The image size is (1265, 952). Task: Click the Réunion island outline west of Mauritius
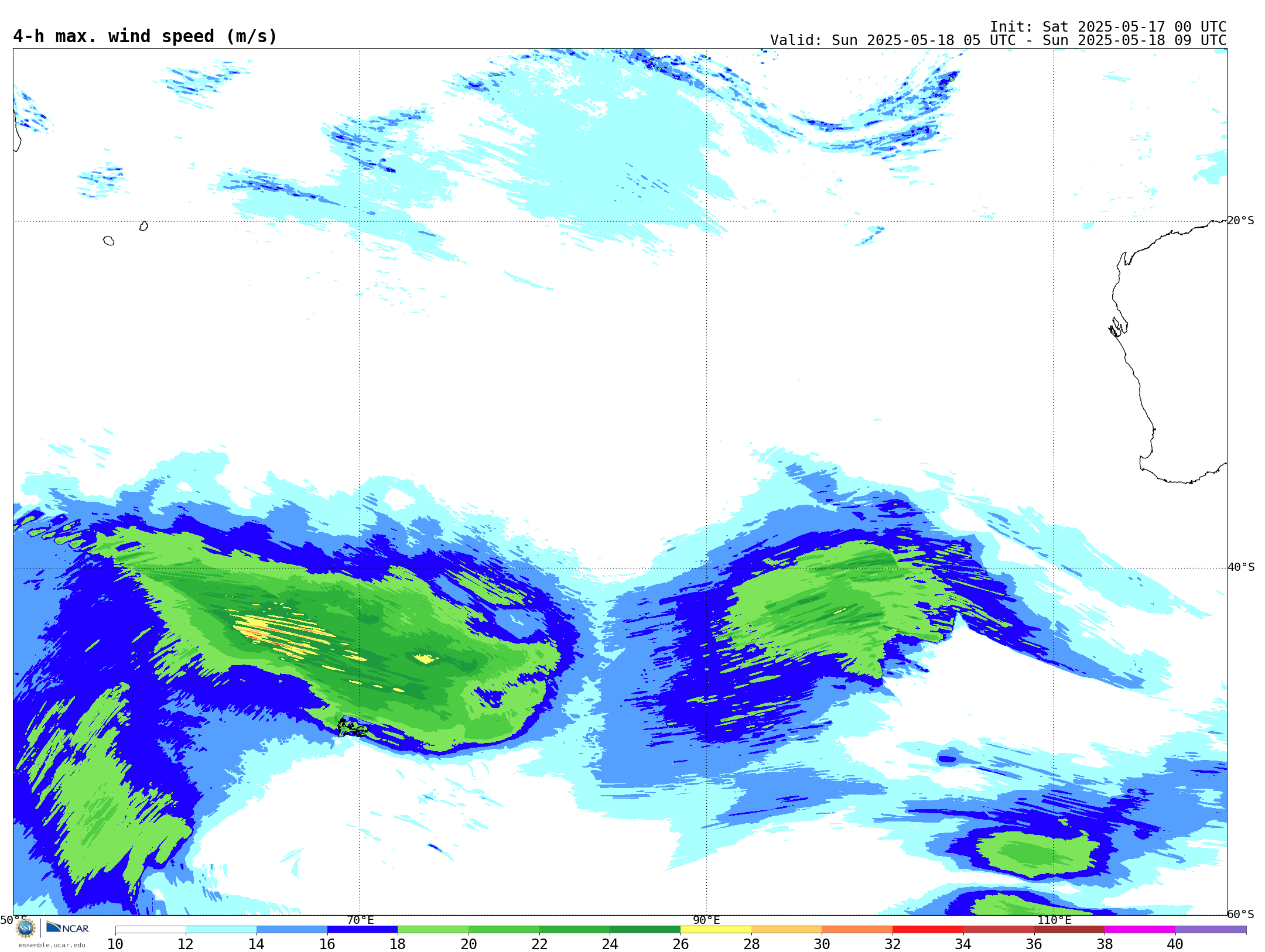109,241
